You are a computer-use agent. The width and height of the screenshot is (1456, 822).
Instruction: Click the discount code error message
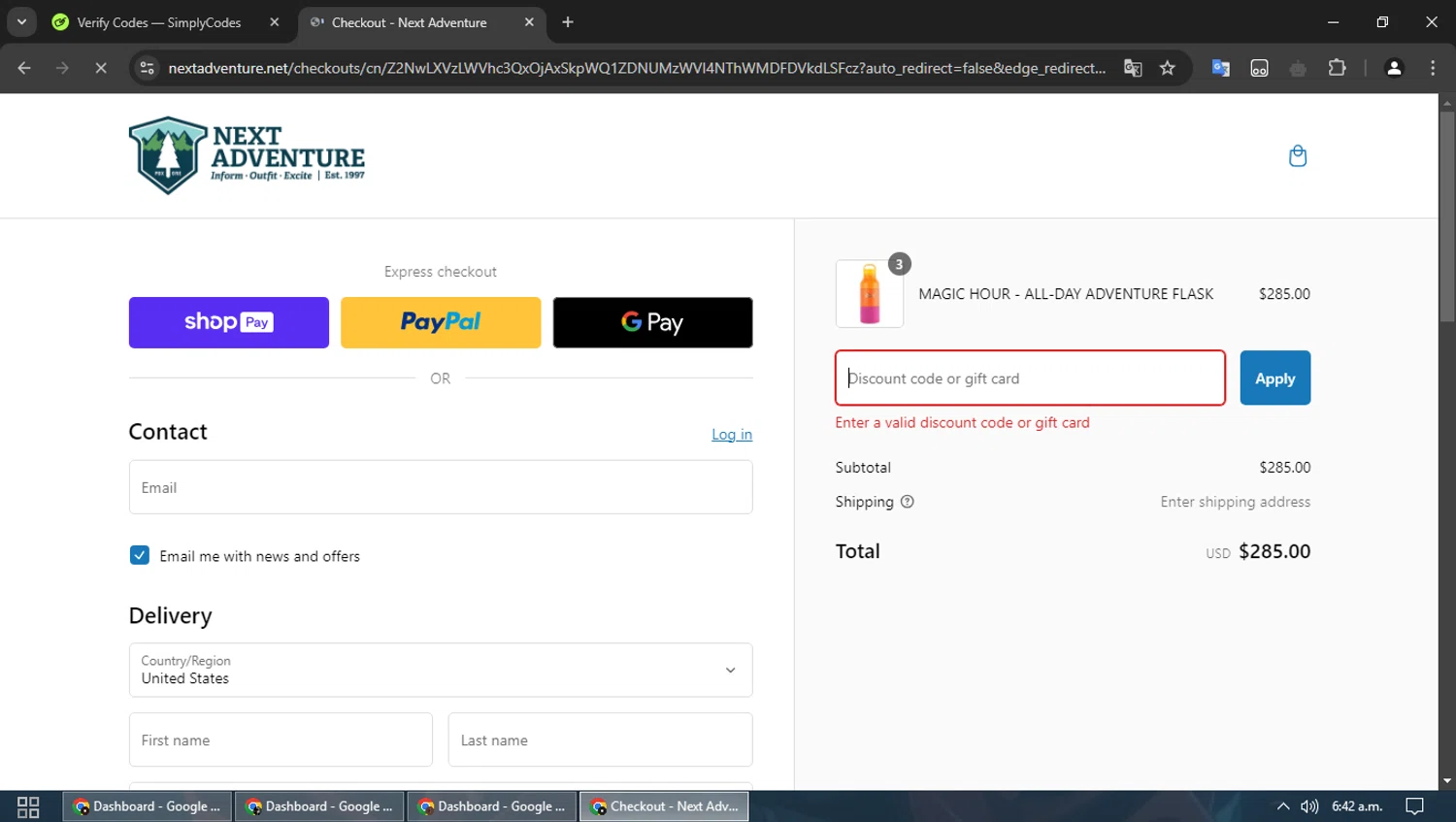[x=962, y=423]
